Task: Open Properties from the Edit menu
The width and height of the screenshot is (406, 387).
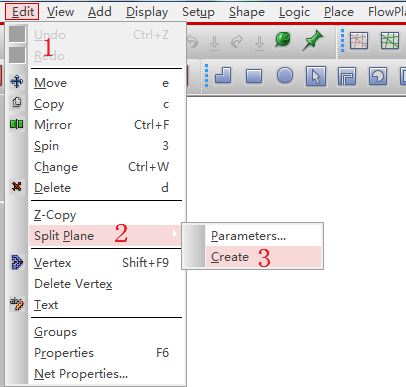Action: coord(105,353)
